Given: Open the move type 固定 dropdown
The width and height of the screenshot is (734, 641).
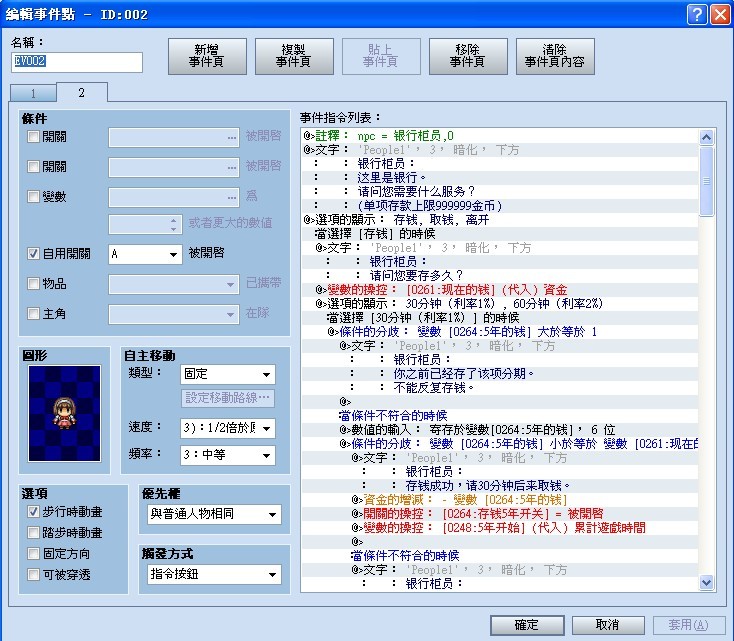Looking at the screenshot, I should click(228, 374).
